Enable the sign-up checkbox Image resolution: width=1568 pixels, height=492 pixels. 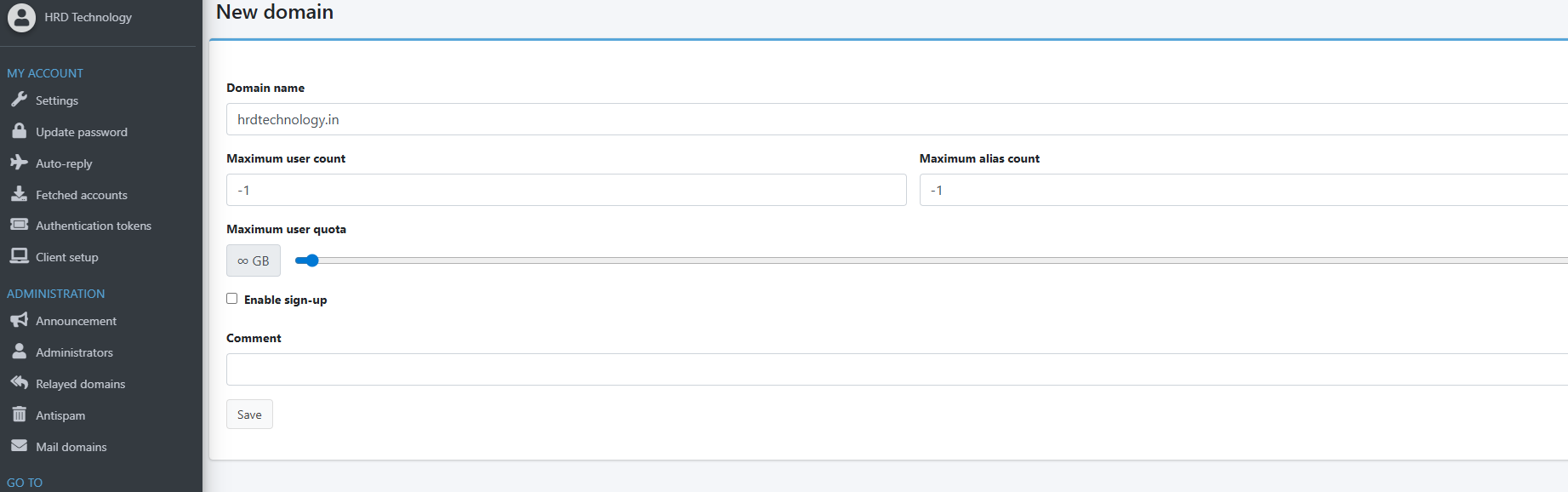[231, 299]
